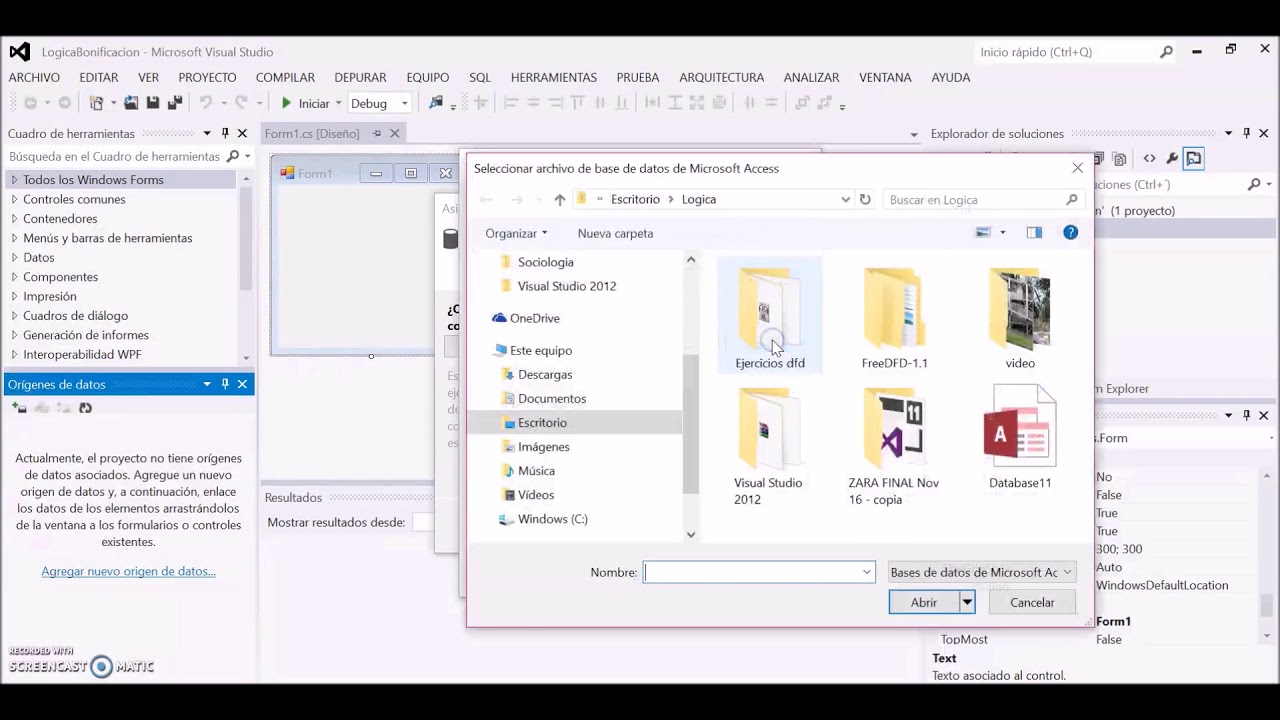Select the video folder
The image size is (1280, 720).
1020,318
